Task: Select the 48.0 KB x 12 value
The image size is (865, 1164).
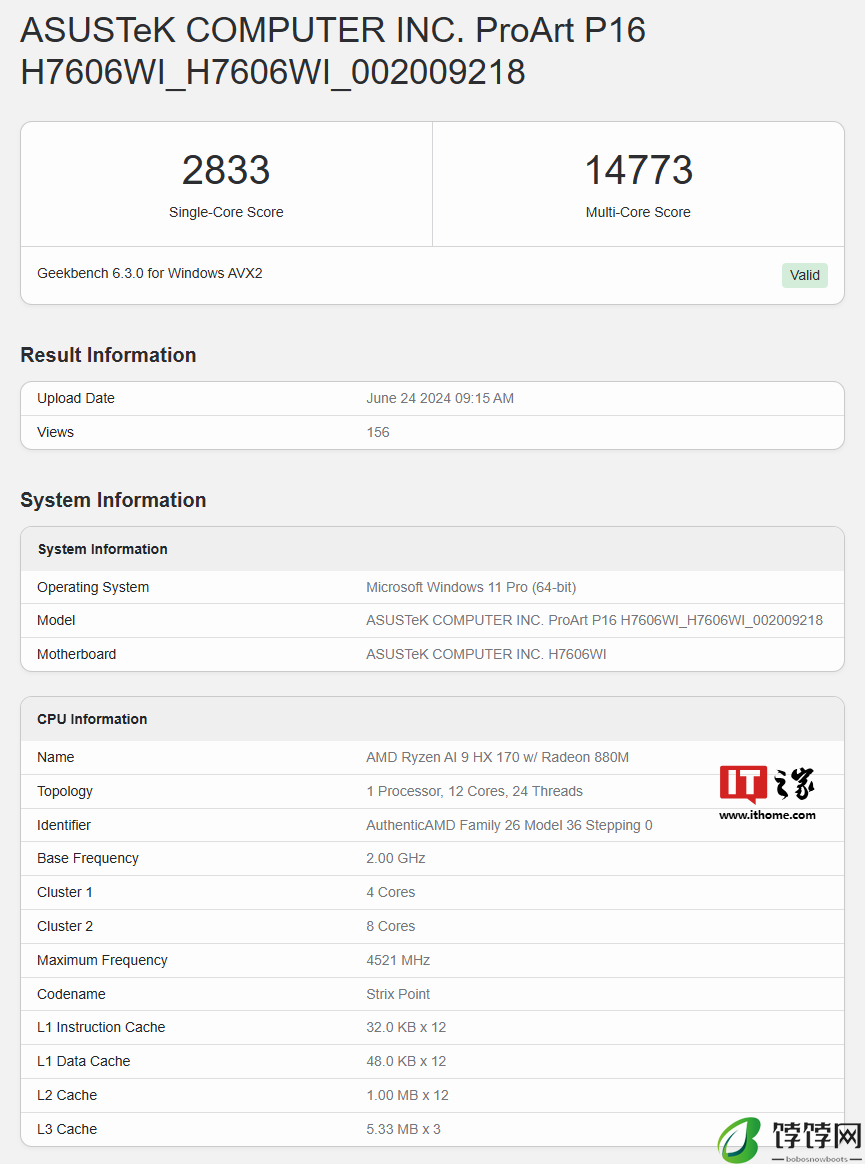Action: pos(406,1062)
